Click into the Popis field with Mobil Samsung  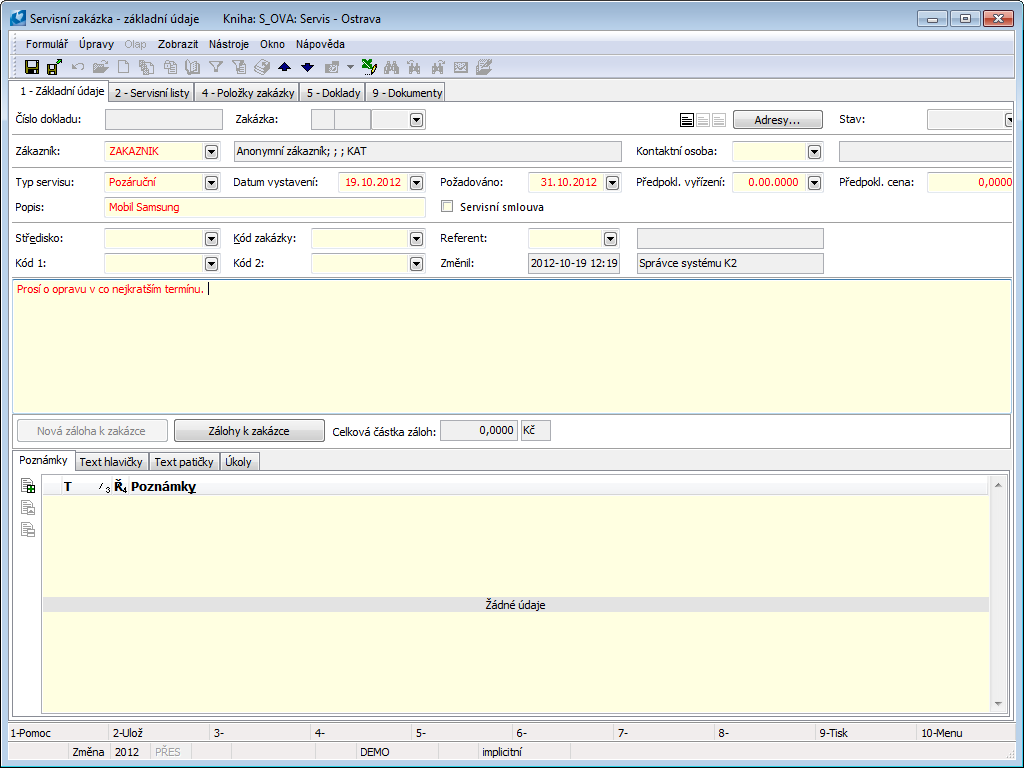coord(265,208)
